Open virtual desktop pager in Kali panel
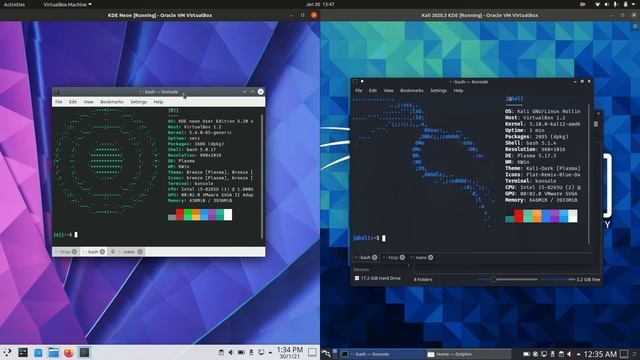The image size is (640, 360). pyautogui.click(x=335, y=354)
